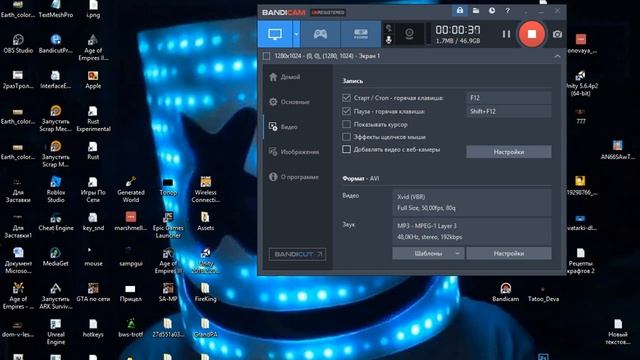Select Прицел desktop icon
Viewport: 640px width, 360px height.
coord(131,292)
